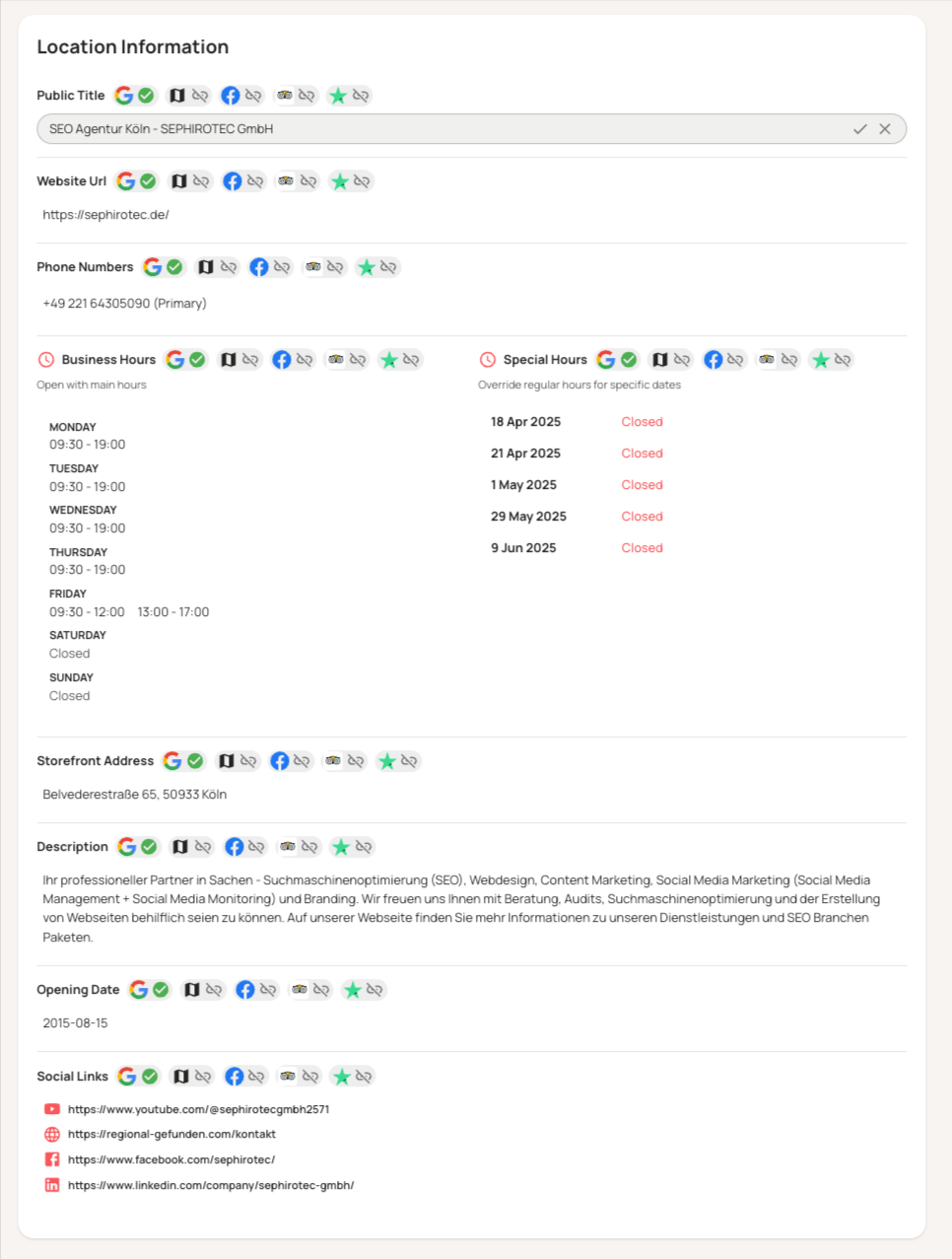Click the Facebook icon beside Public Title

[230, 96]
